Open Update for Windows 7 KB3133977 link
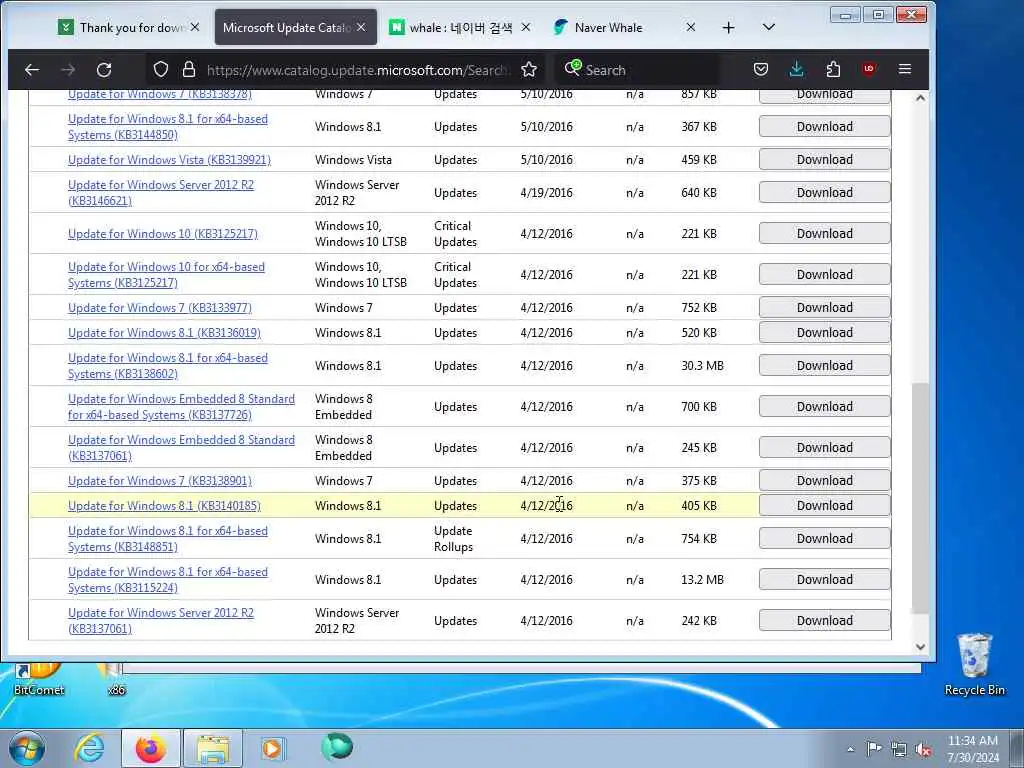Screen dimensions: 1024x768 coord(160,308)
